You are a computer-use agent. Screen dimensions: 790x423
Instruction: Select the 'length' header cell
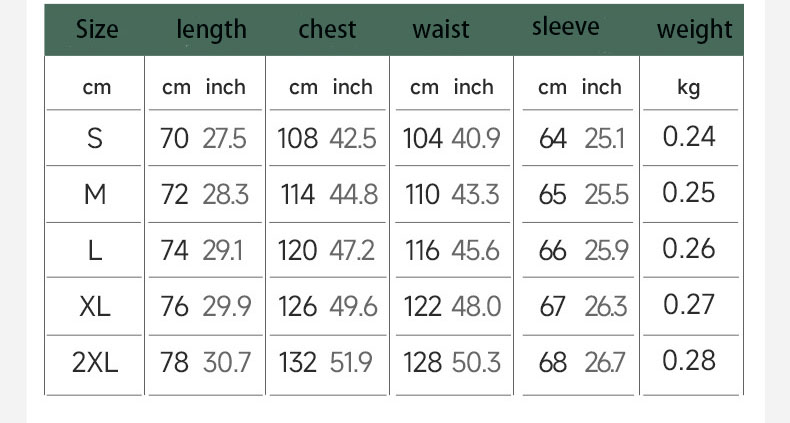[x=211, y=30]
